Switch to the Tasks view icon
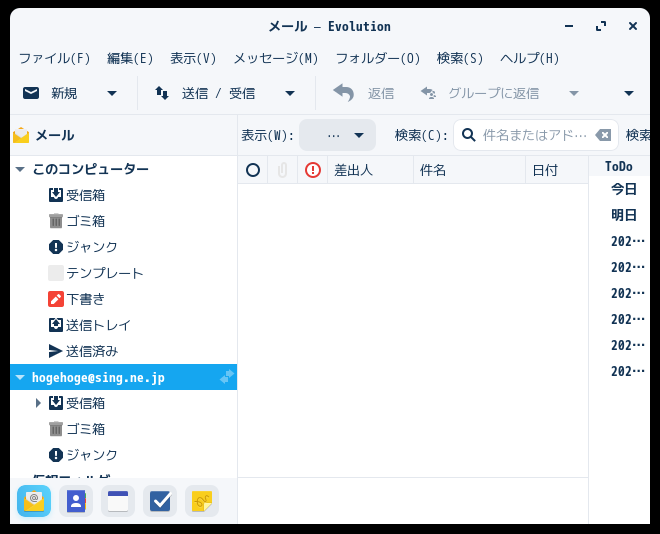This screenshot has height=534, width=660. pyautogui.click(x=160, y=501)
